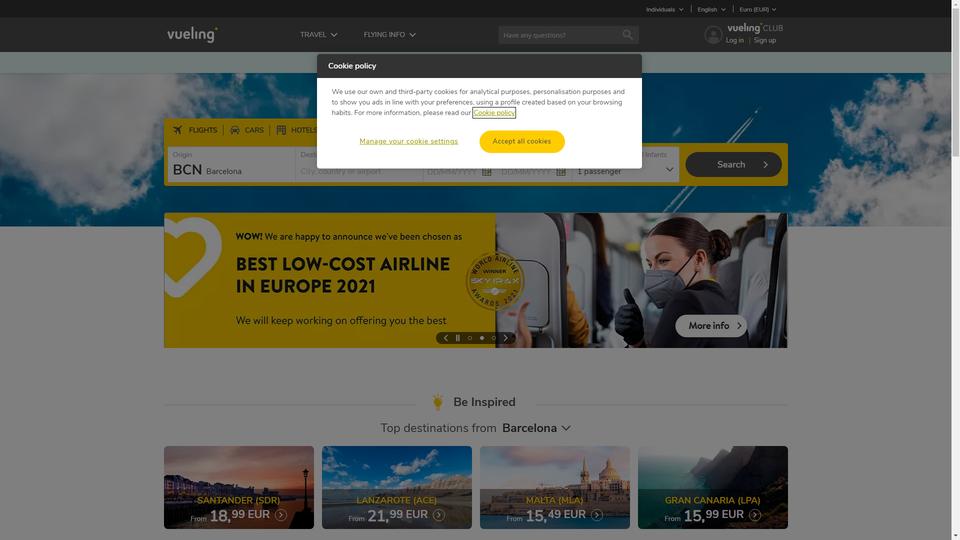960x540 pixels.
Task: Click the Santander price arrow icon
Action: coord(281,515)
